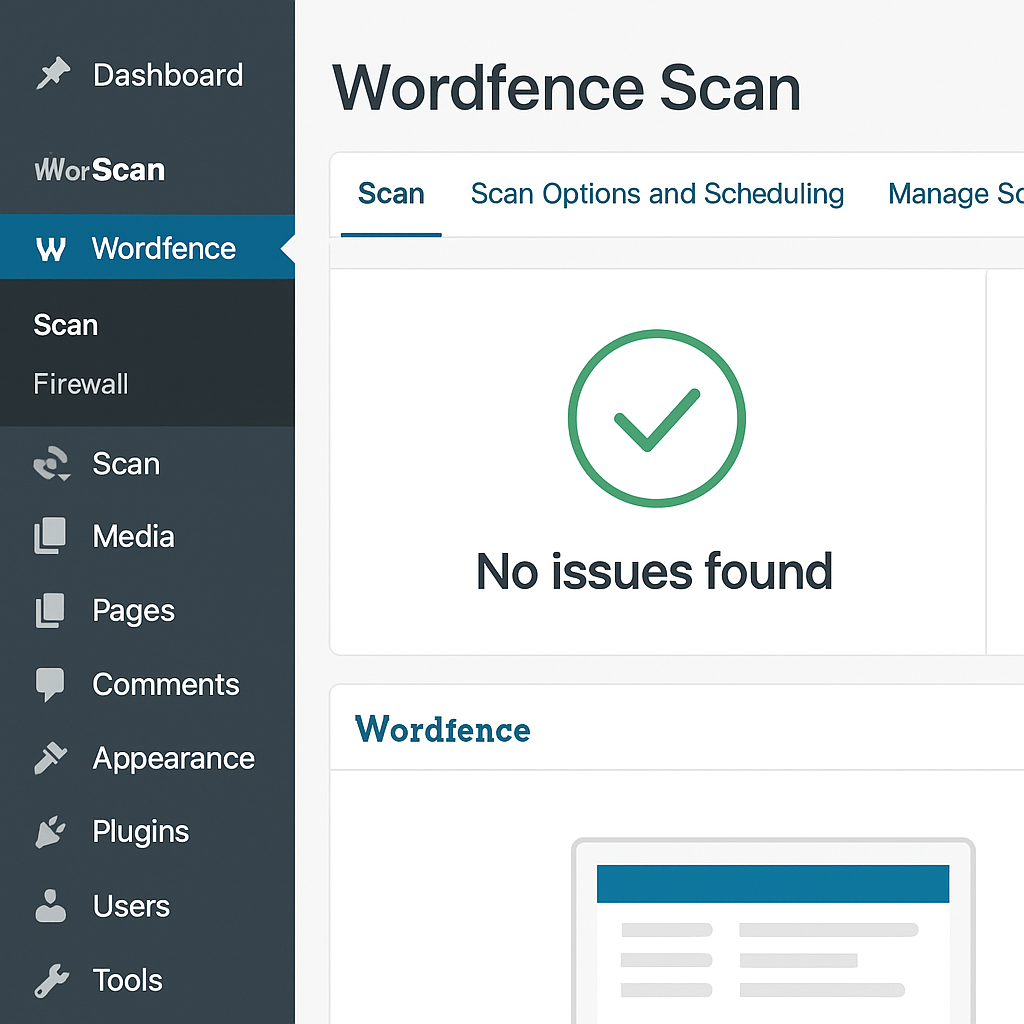Open the Scan submenu under Wordfence
The image size is (1024, 1024).
coord(66,325)
